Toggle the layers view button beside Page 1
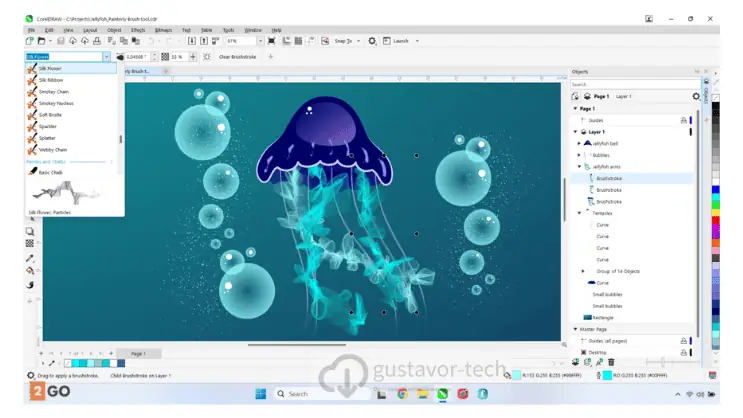743x418 pixels. click(x=587, y=96)
